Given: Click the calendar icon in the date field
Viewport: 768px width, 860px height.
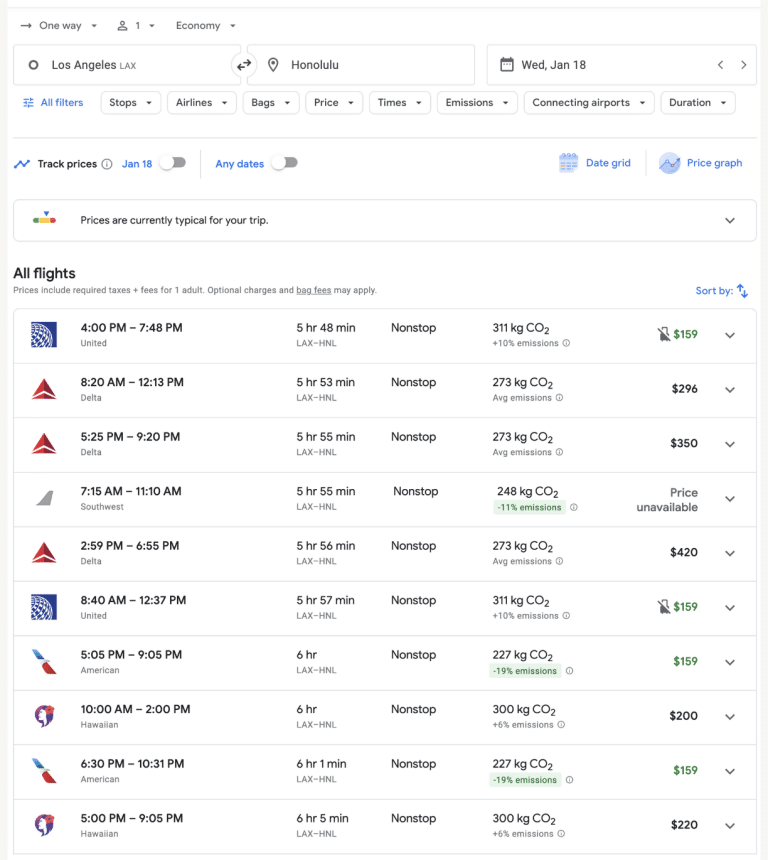Looking at the screenshot, I should click(x=508, y=64).
